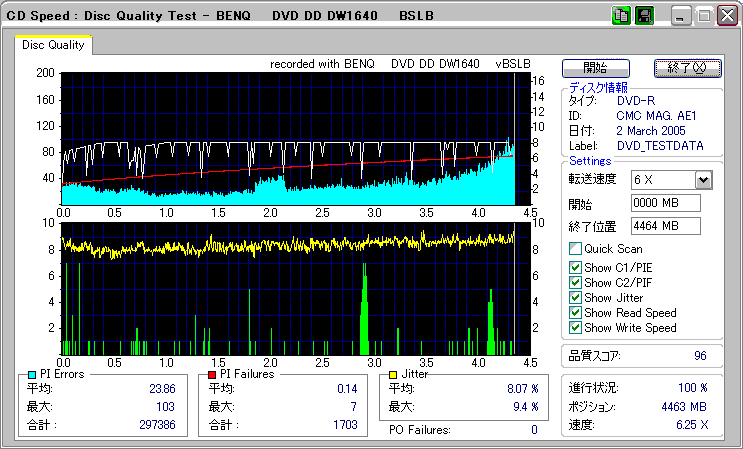743x449 pixels.
Task: Click the 4464 MB end position field
Action: 666,226
